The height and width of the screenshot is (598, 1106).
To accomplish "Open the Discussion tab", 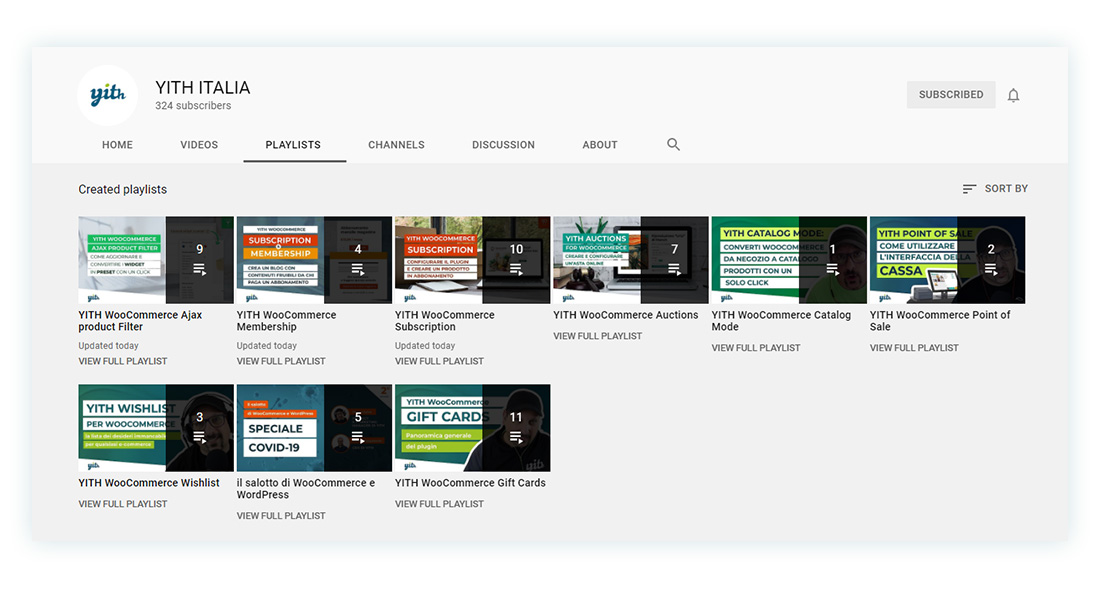I will (503, 145).
